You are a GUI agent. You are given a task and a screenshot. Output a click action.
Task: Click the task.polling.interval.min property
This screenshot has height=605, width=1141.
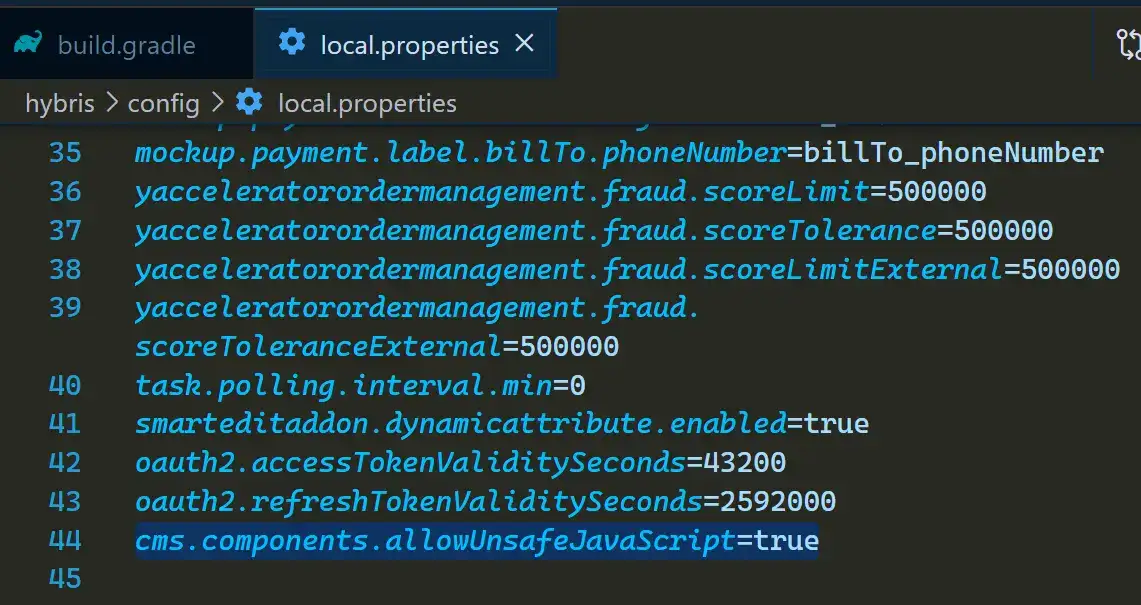pos(343,385)
